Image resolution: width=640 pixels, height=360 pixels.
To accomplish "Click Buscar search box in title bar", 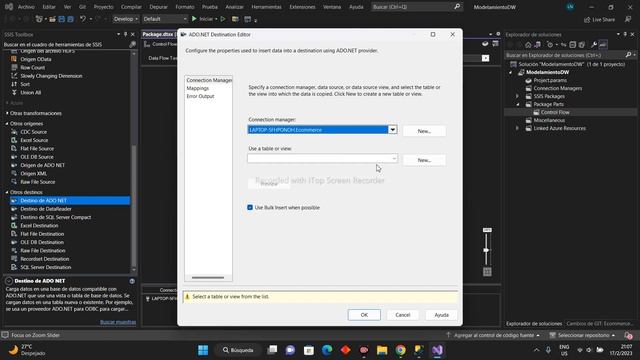I will (417, 7).
